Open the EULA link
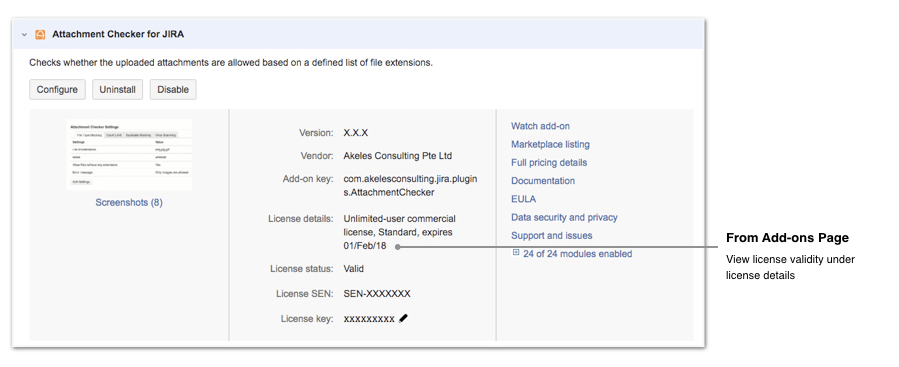This screenshot has width=899, height=367. [523, 199]
